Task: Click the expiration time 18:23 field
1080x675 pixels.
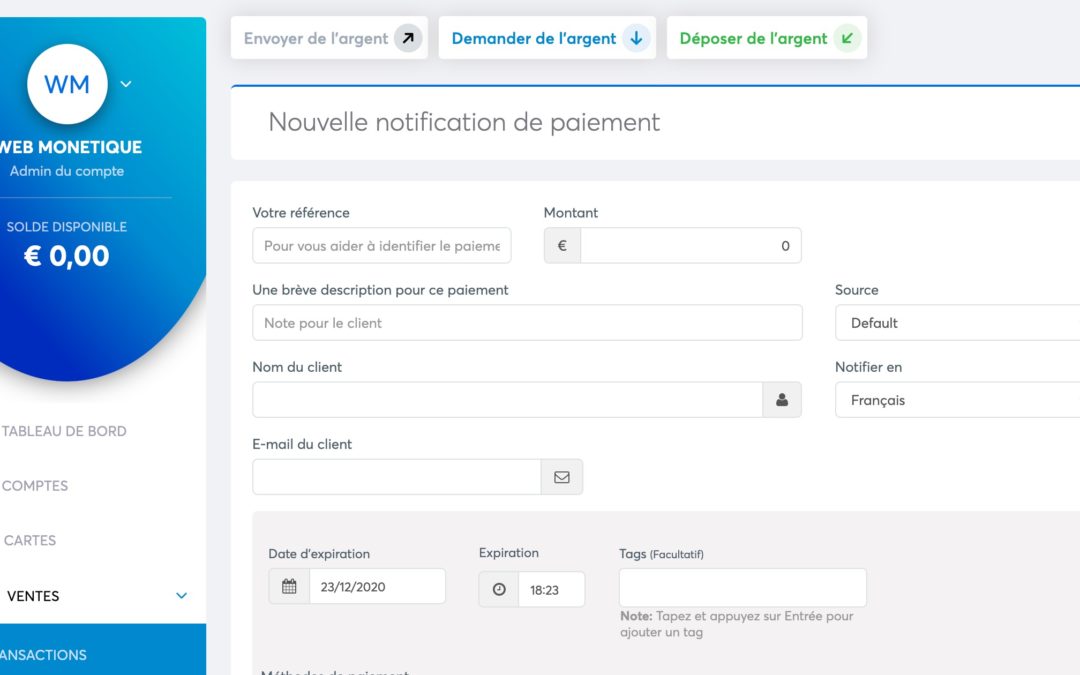Action: pyautogui.click(x=552, y=590)
